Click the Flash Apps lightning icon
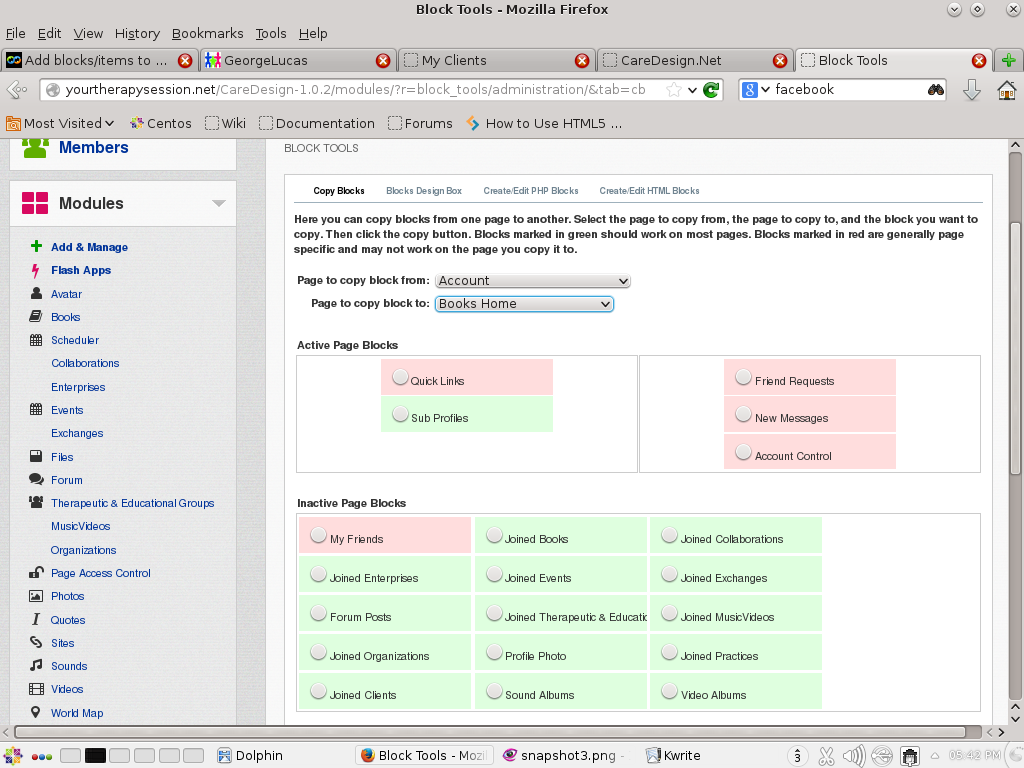 [36, 270]
